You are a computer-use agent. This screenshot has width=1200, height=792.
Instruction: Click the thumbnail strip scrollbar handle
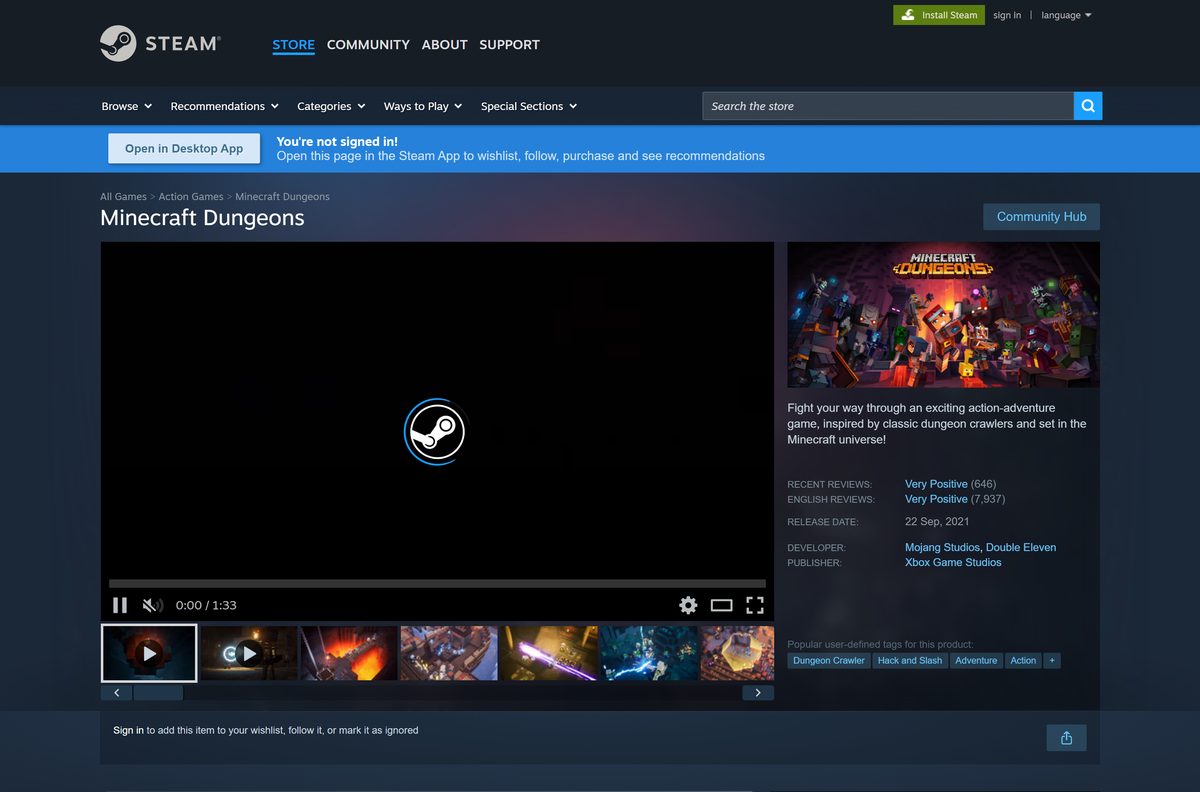pos(158,693)
